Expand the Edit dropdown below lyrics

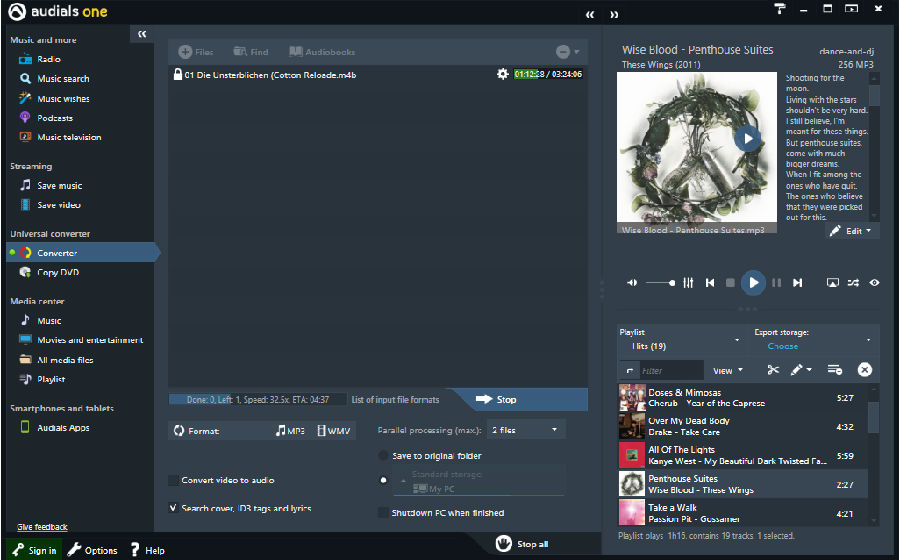pyautogui.click(x=852, y=231)
